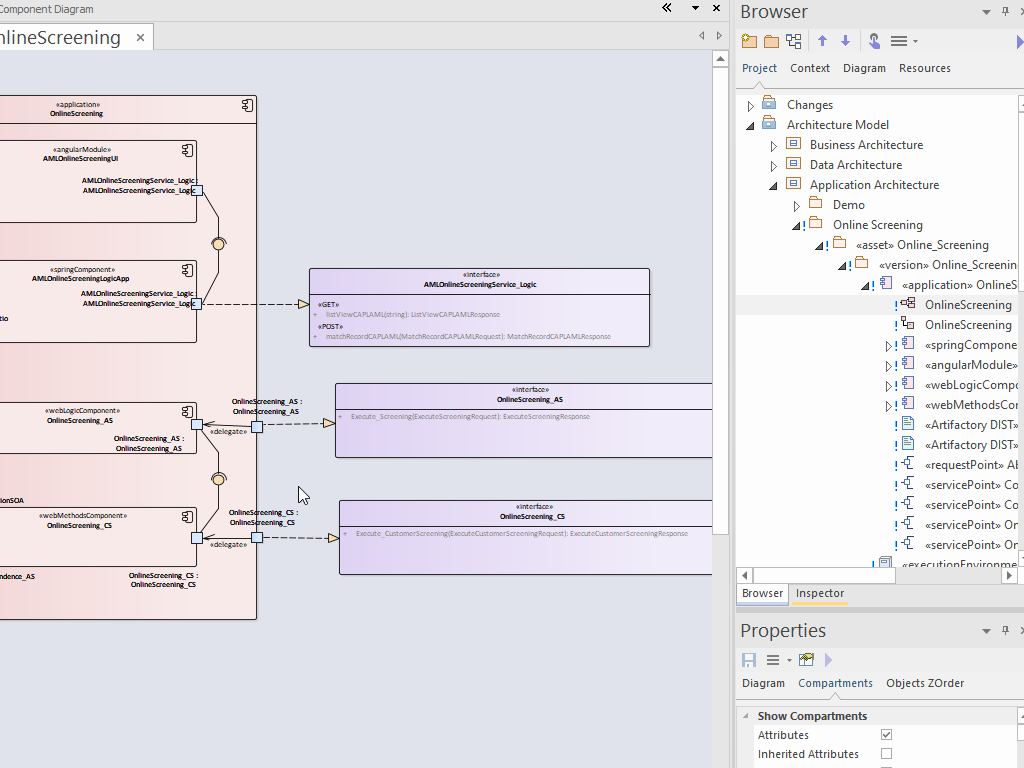Move item up with the up arrow
This screenshot has height=768, width=1024.
click(822, 41)
